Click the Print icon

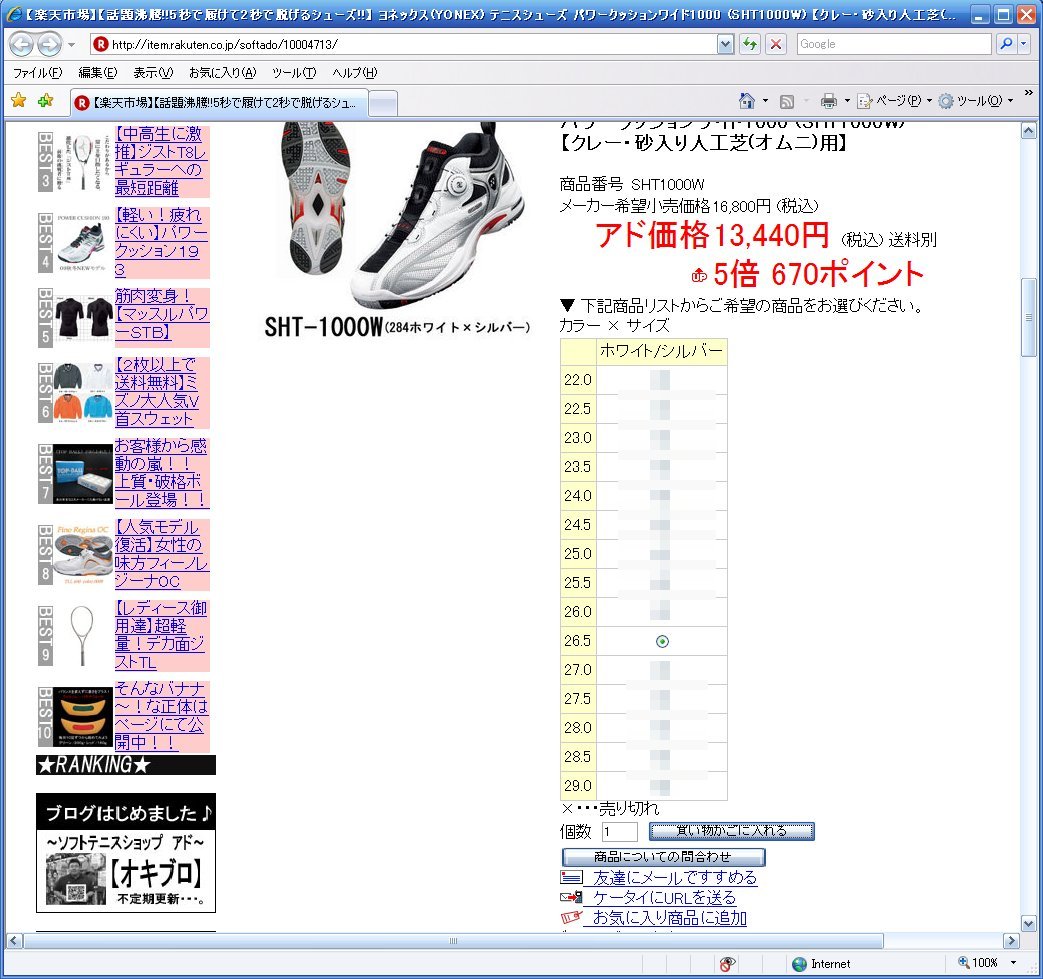[x=829, y=101]
